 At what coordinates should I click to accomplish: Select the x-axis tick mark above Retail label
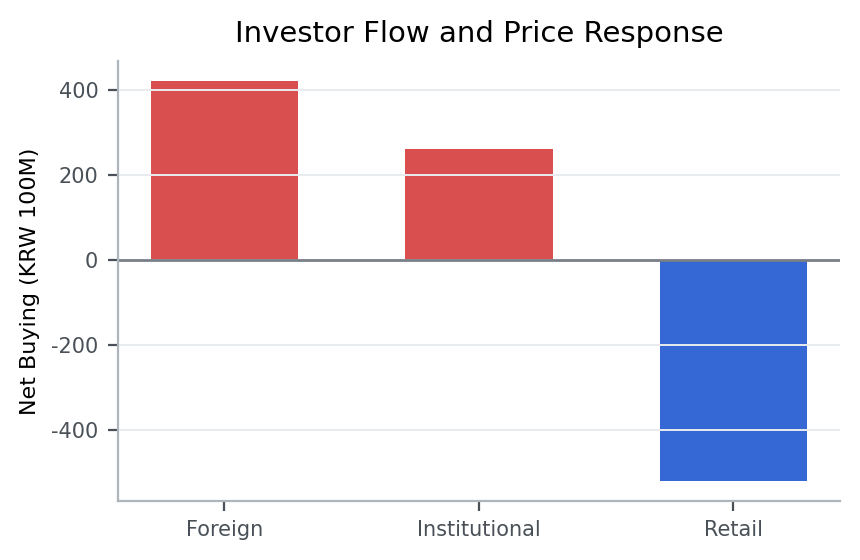tap(733, 505)
